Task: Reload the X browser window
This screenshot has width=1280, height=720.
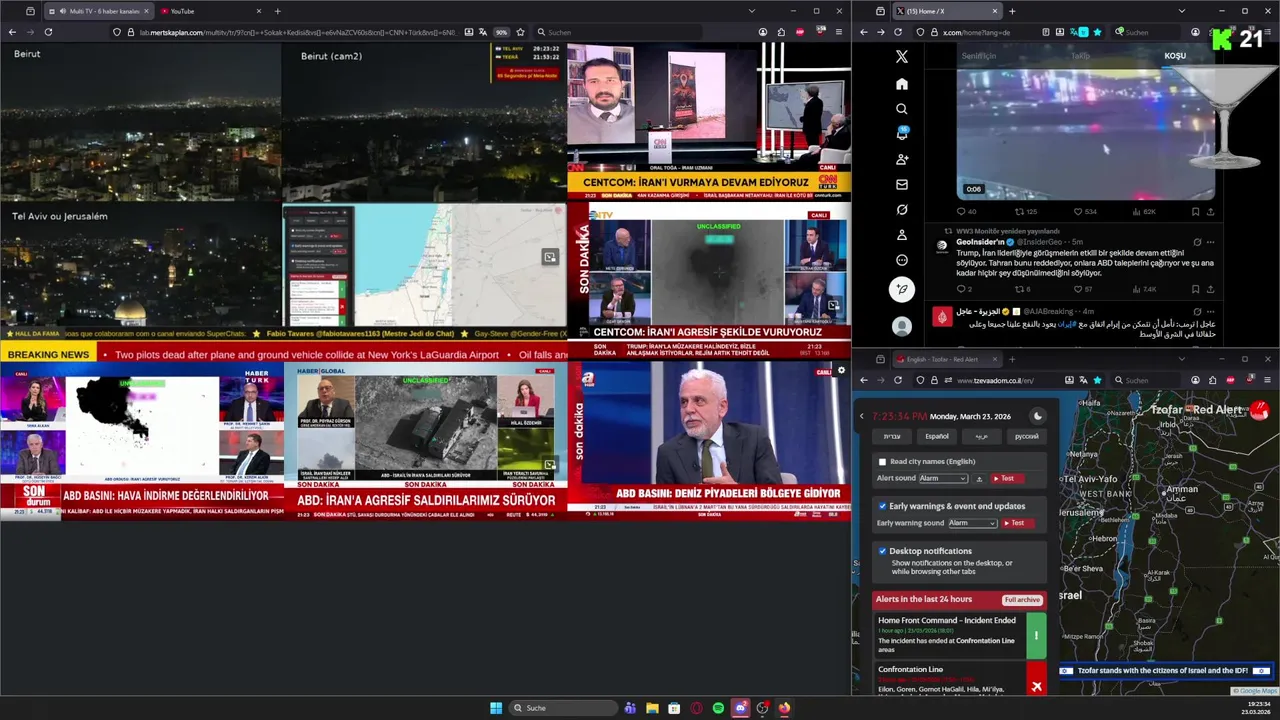Action: pos(898,32)
